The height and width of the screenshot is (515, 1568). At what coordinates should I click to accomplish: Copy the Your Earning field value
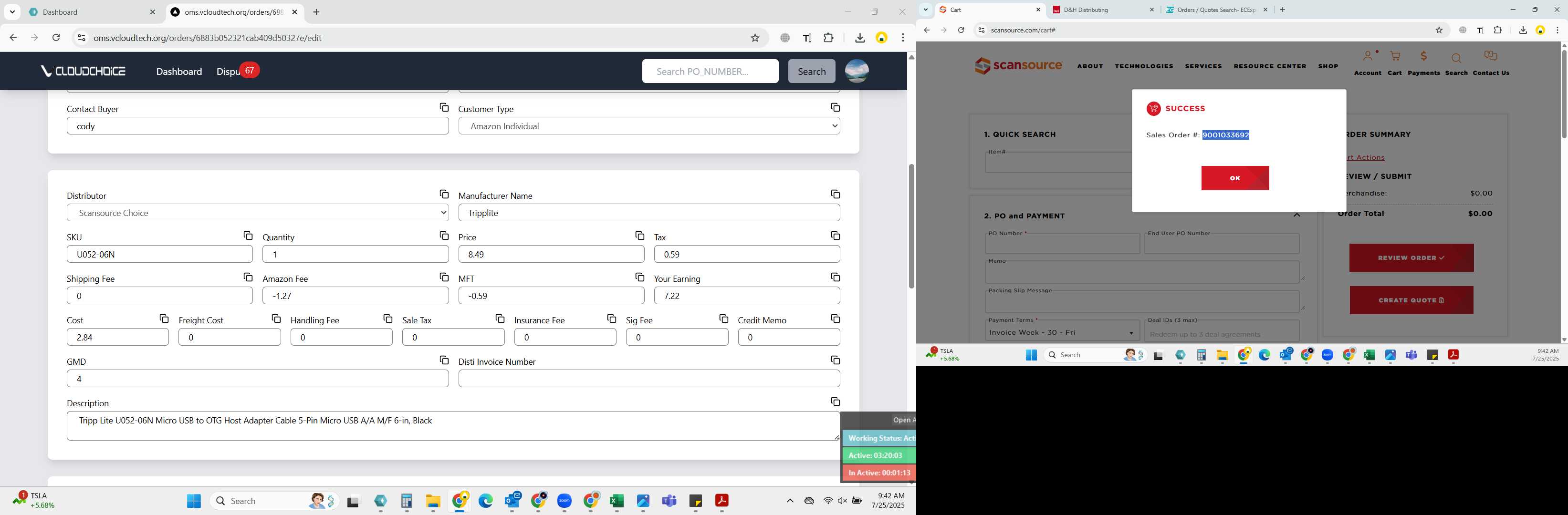pos(835,277)
